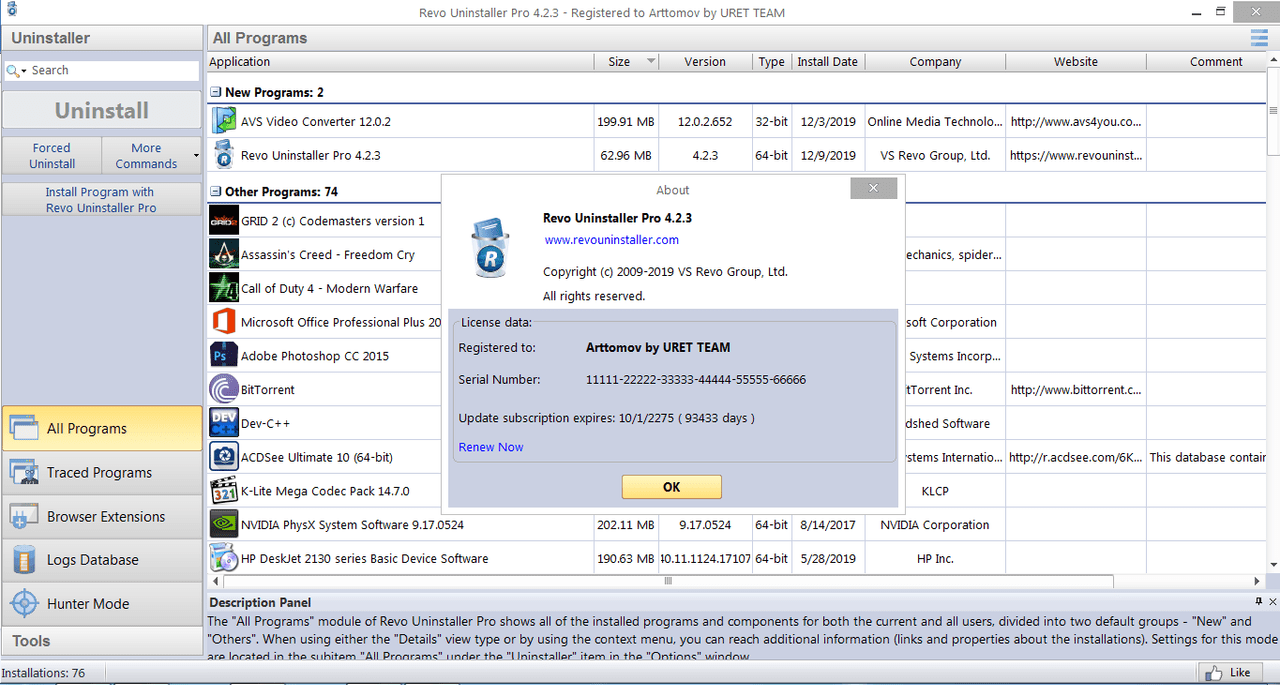
Task: Click the K-Lite Mega Codec Pack icon
Action: (x=223, y=491)
